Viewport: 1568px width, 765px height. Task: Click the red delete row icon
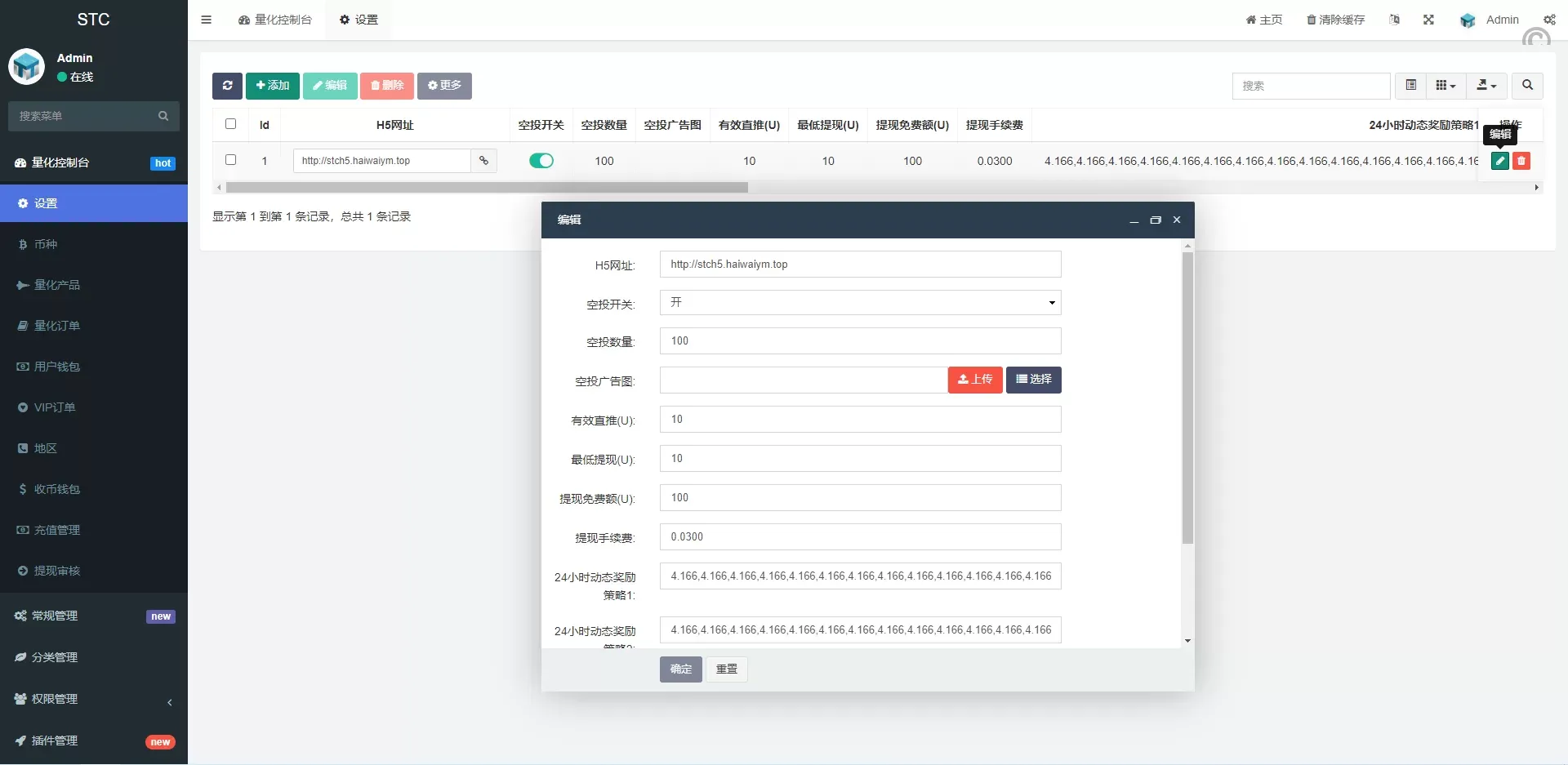click(x=1521, y=161)
